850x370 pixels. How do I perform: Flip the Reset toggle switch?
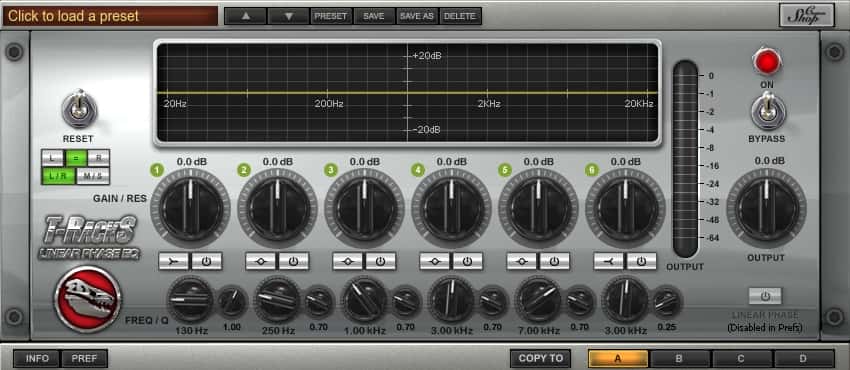tap(80, 109)
